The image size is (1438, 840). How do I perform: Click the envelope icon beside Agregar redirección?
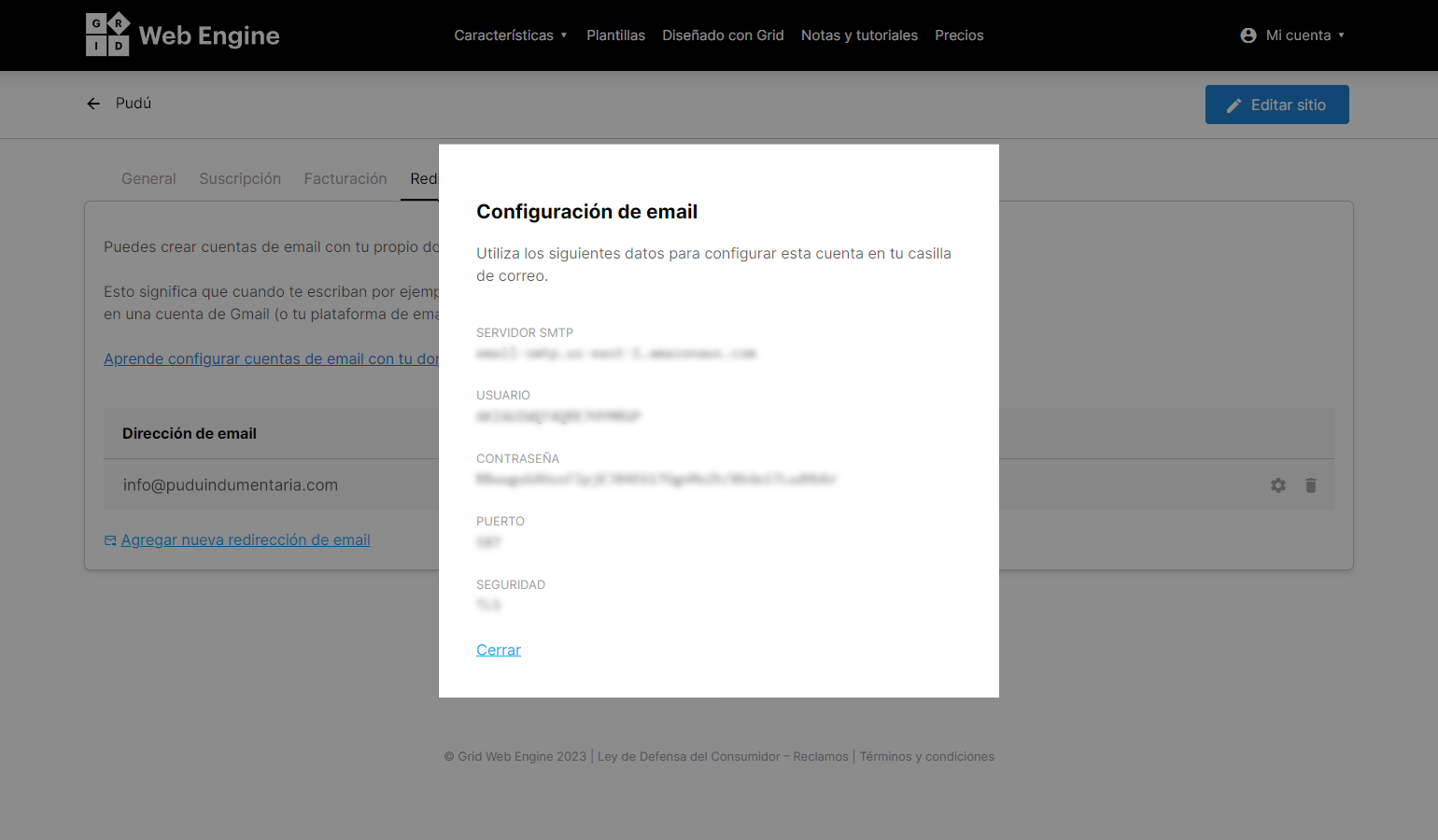[x=110, y=540]
